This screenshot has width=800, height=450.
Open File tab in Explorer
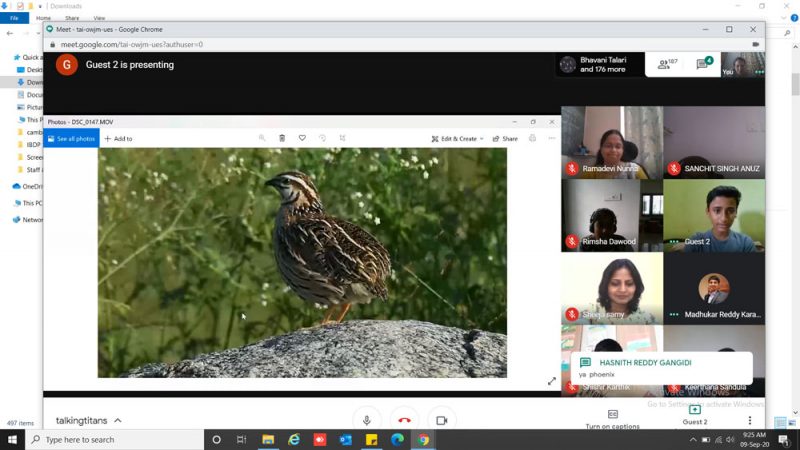click(x=14, y=18)
